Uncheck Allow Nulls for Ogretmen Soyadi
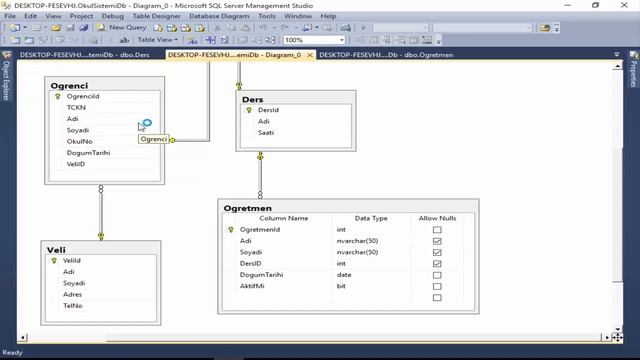The width and height of the screenshot is (640, 360). 437,253
